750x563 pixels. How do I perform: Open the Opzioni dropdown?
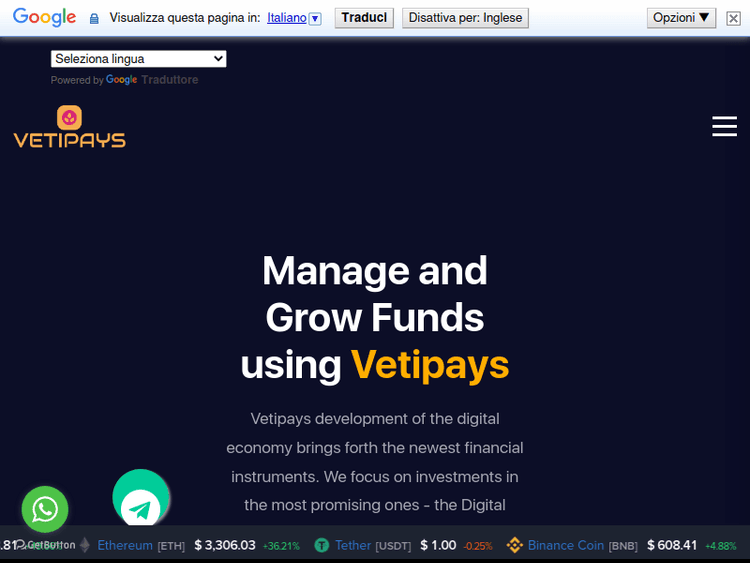click(x=681, y=18)
